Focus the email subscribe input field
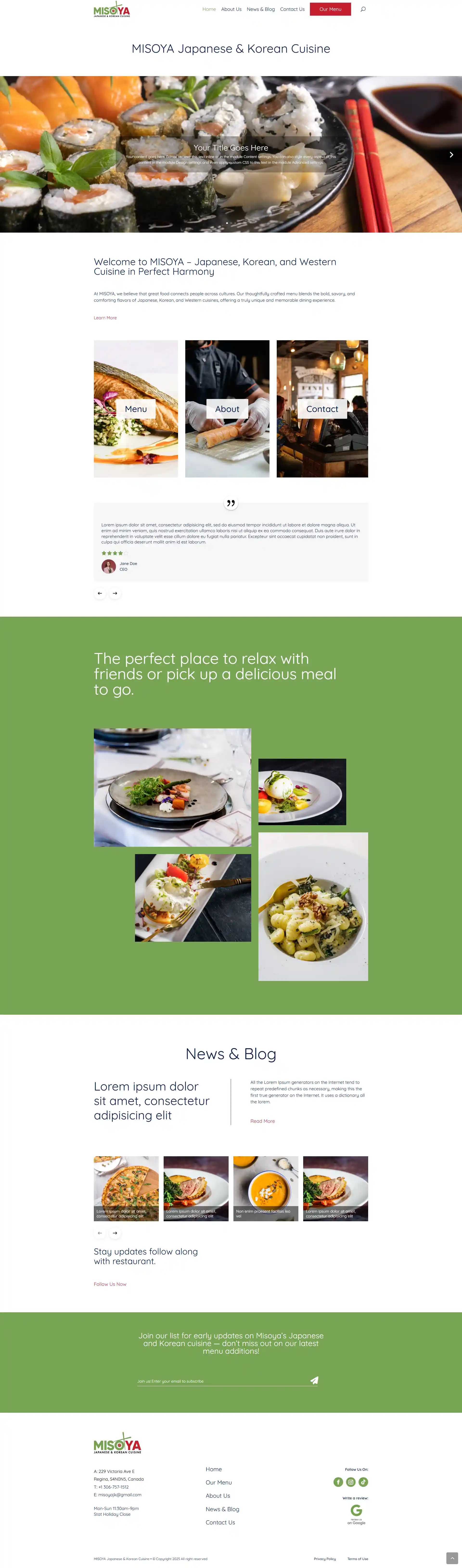The width and height of the screenshot is (462, 1568). point(222,1381)
